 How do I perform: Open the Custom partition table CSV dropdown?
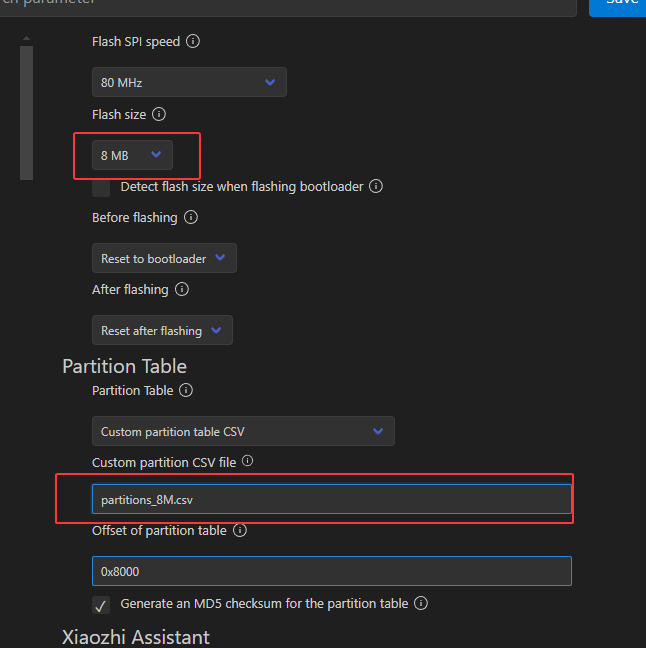point(243,431)
